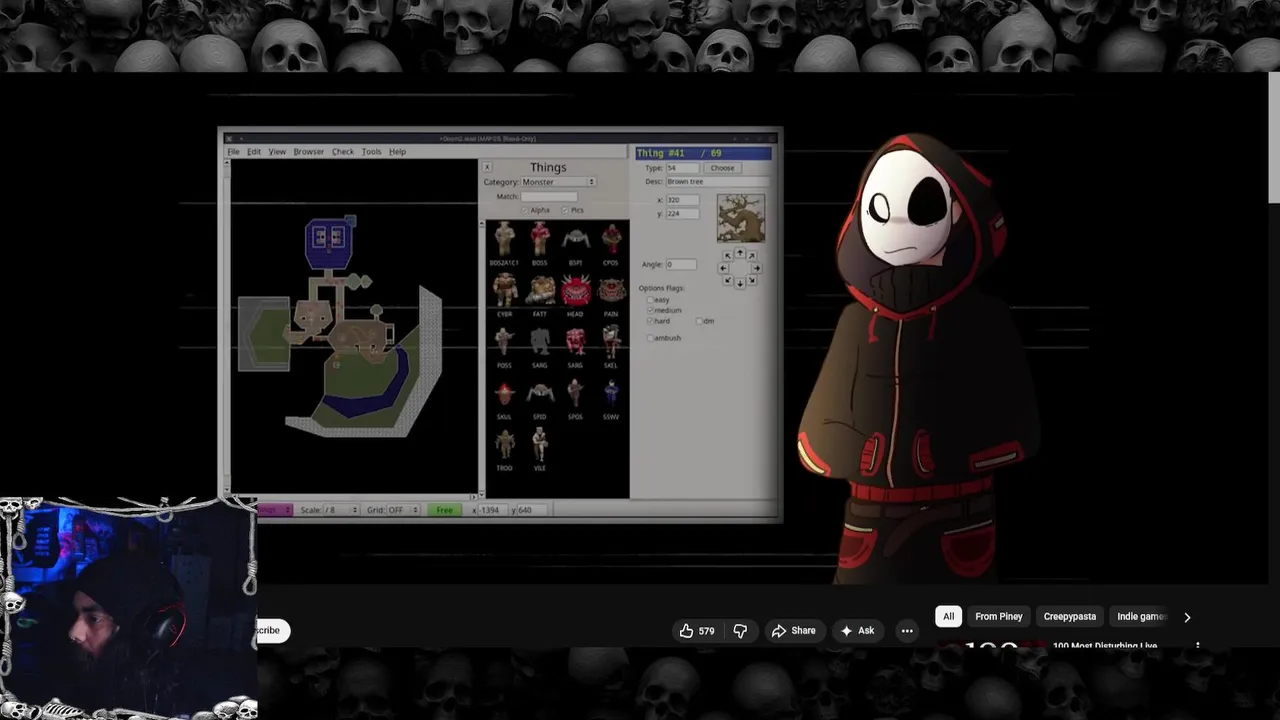Image resolution: width=1280 pixels, height=720 pixels.
Task: Select the BOSS monster sprite
Action: pyautogui.click(x=540, y=240)
